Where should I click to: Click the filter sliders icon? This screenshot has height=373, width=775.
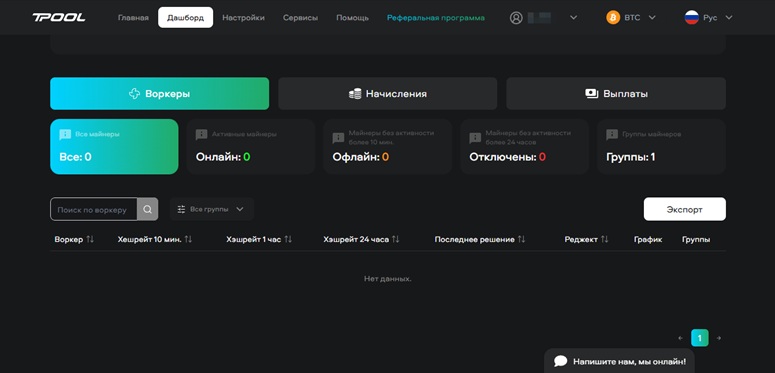point(181,209)
